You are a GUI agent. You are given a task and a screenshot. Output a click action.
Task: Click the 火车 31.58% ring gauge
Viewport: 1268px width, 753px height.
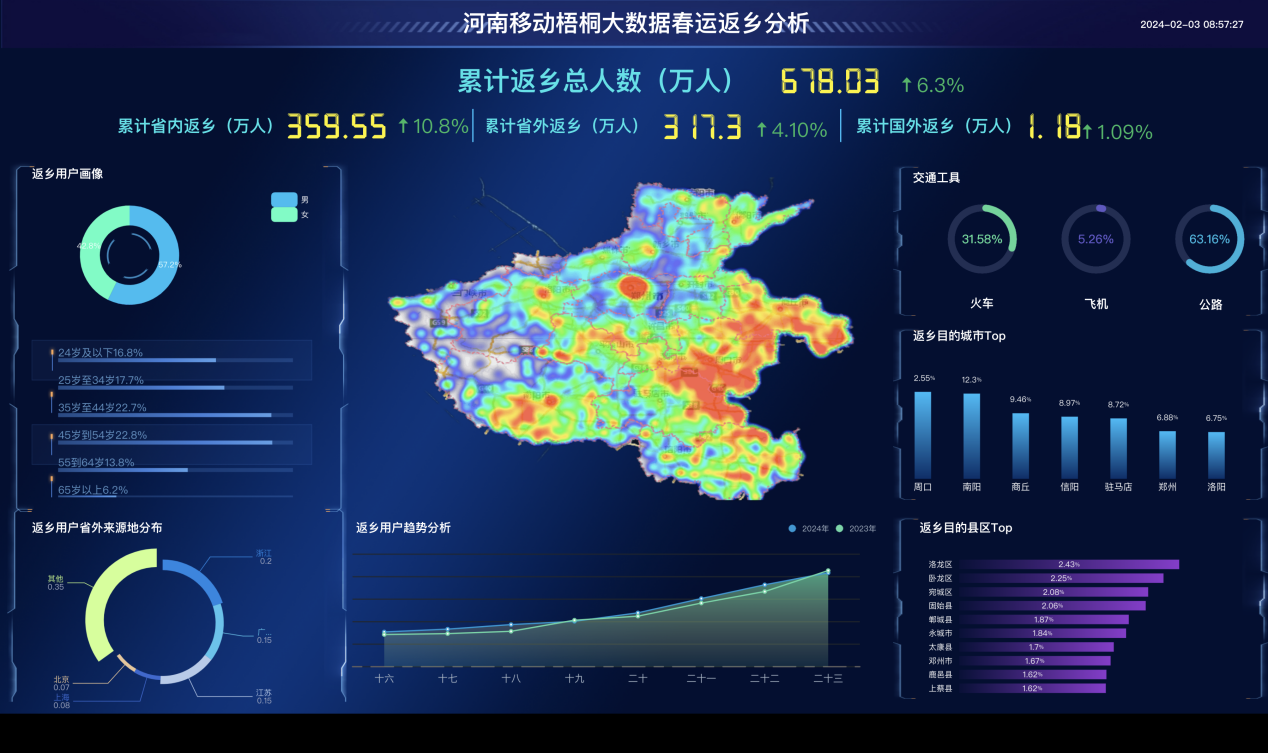981,240
